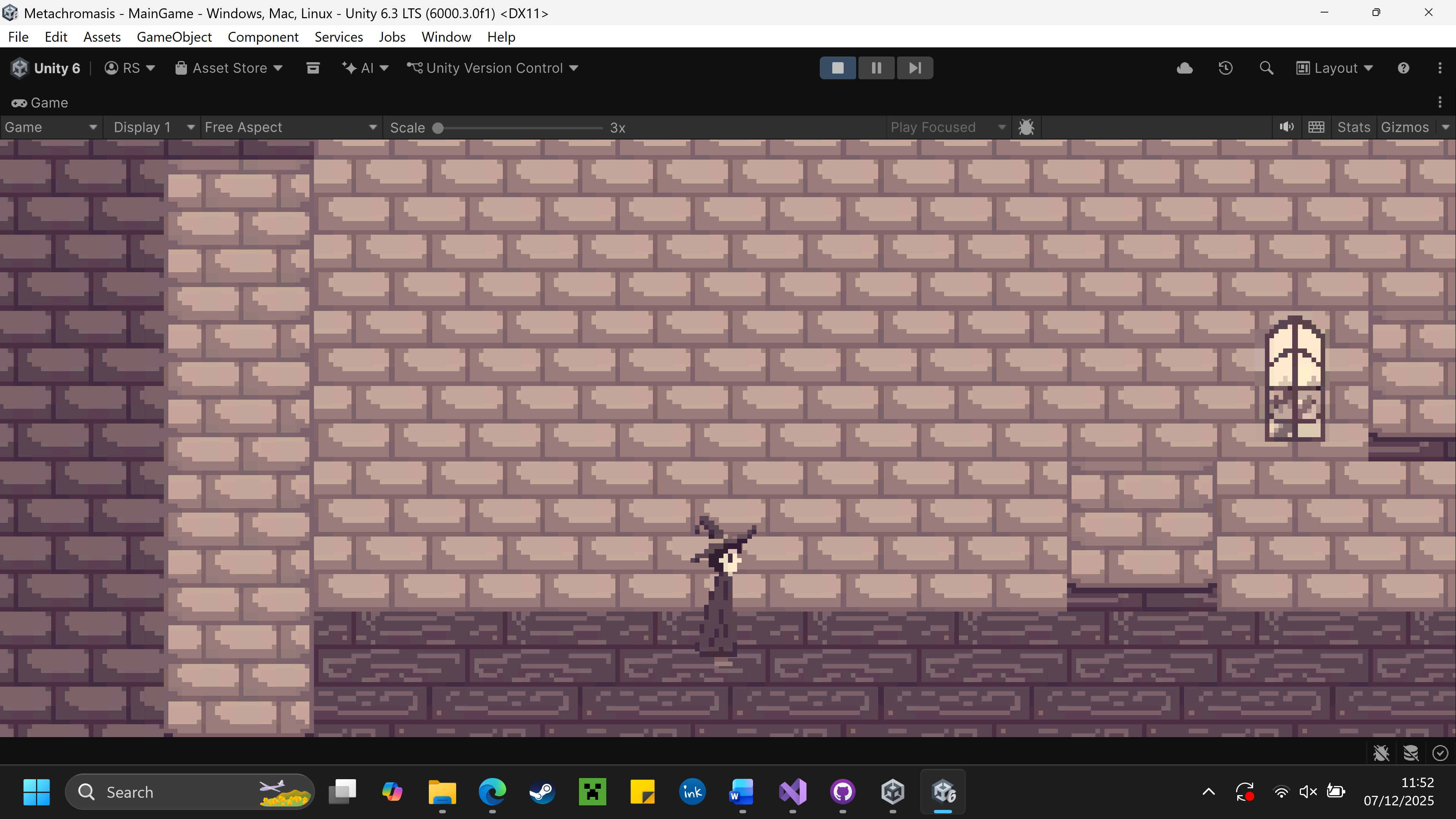Image resolution: width=1456 pixels, height=819 pixels.
Task: Open the Window menu
Action: click(x=446, y=37)
